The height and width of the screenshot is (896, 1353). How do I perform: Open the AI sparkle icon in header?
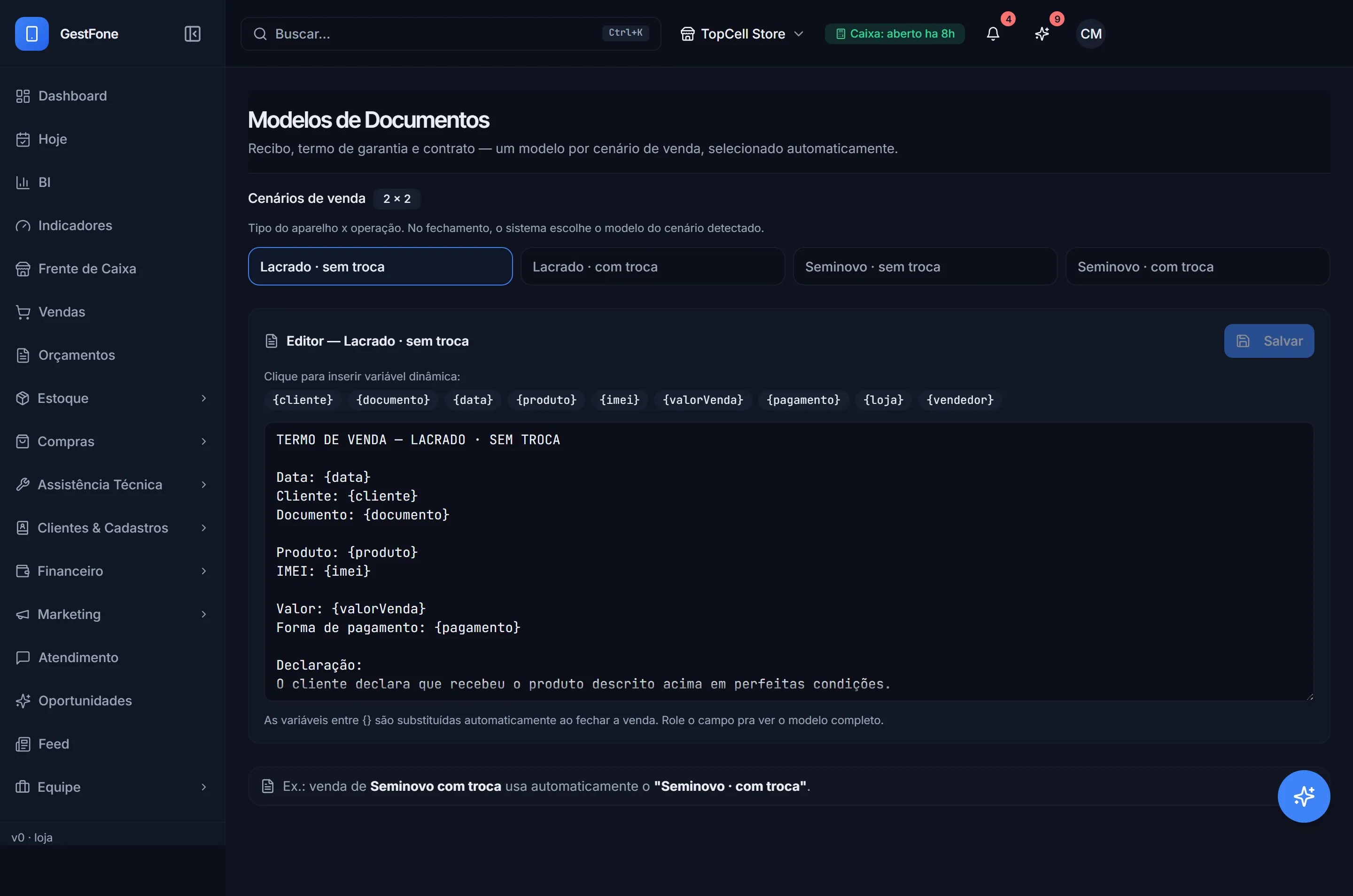tap(1042, 34)
